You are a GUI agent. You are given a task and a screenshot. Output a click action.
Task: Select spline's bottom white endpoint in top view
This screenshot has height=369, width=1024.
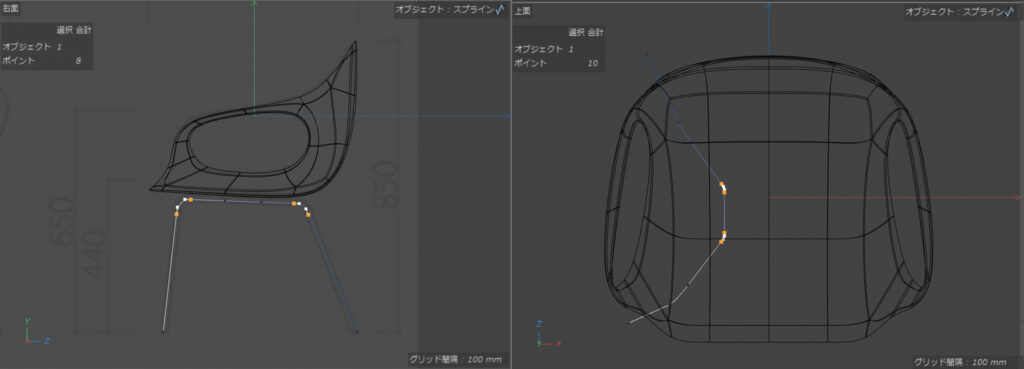point(630,322)
